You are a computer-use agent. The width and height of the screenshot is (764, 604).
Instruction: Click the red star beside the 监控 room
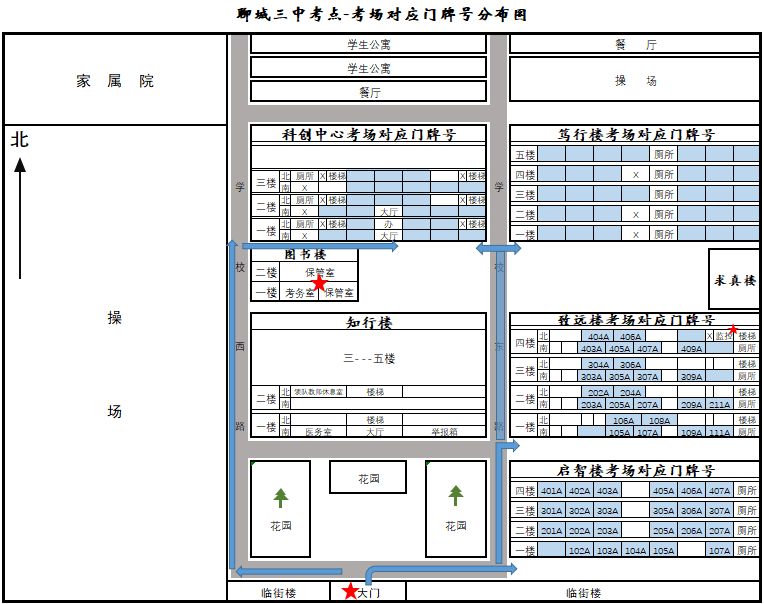click(733, 330)
